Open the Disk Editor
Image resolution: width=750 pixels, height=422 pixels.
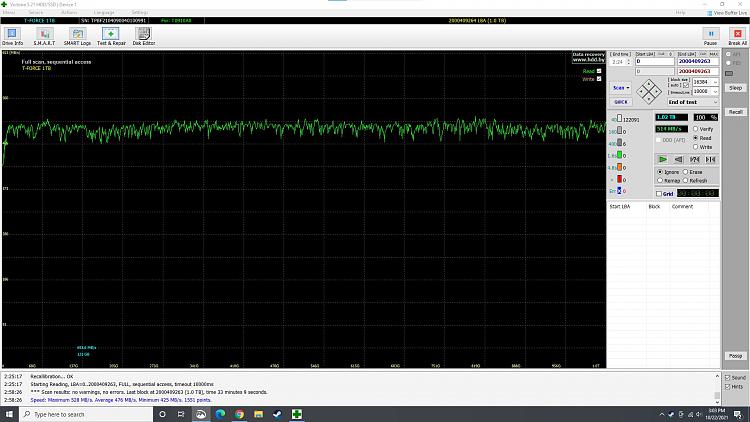tap(143, 36)
